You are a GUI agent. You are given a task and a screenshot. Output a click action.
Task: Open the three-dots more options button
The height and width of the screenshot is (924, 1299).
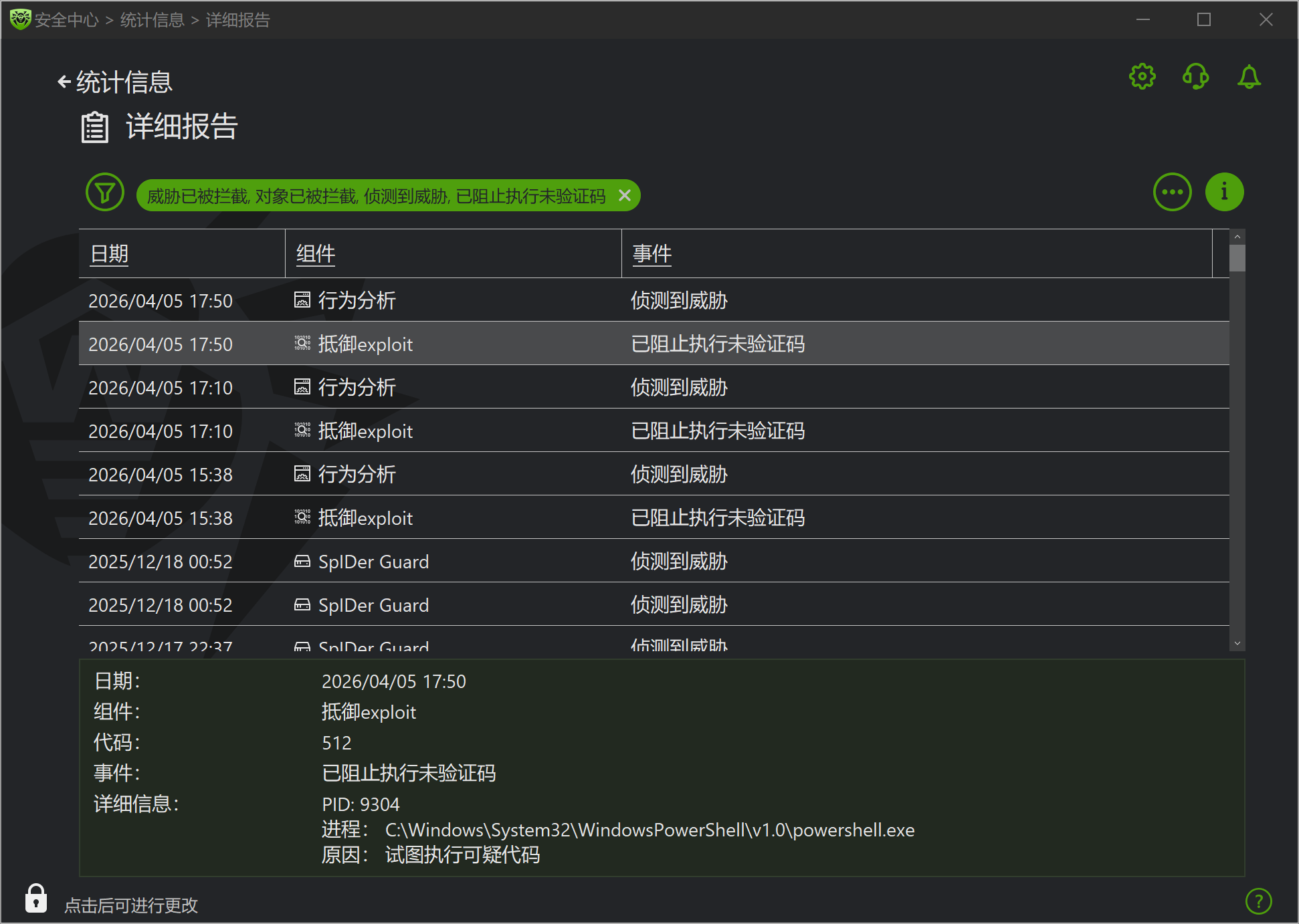(x=1172, y=193)
